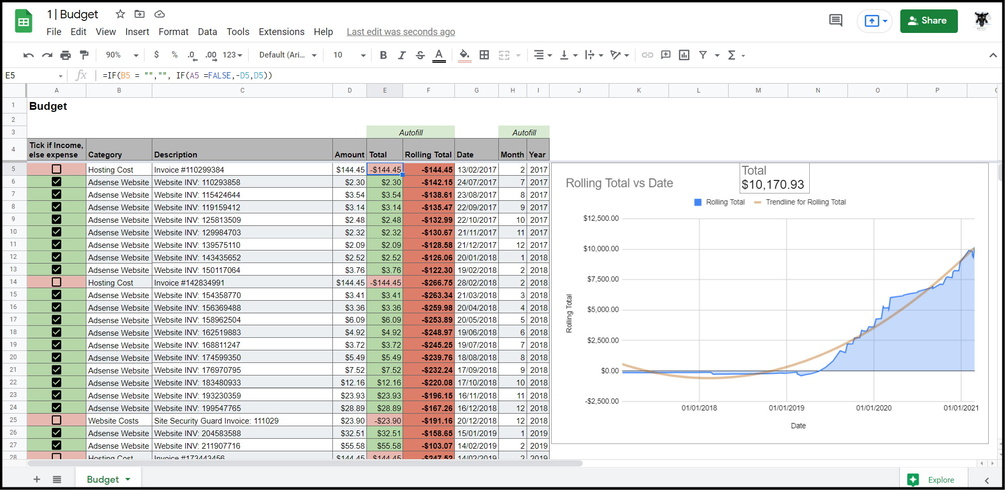The image size is (1005, 490).
Task: Open the Budget sheet tab arrow menu
Action: (x=128, y=480)
